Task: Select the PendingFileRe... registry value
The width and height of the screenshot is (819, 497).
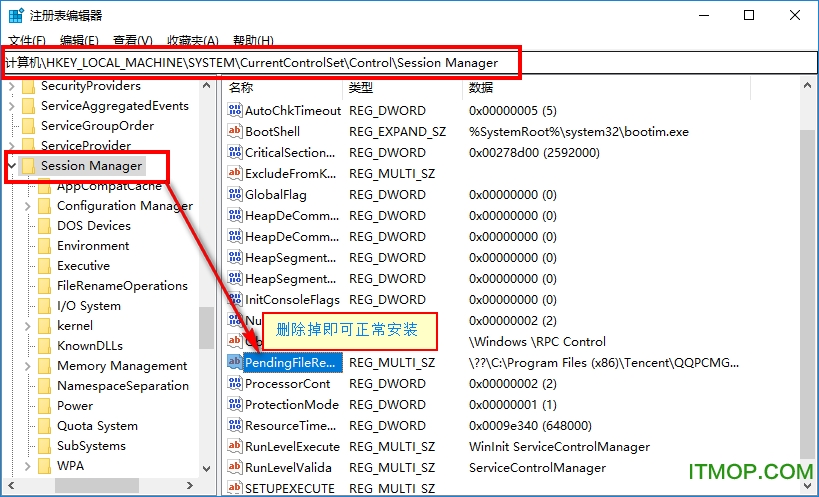Action: [x=292, y=362]
